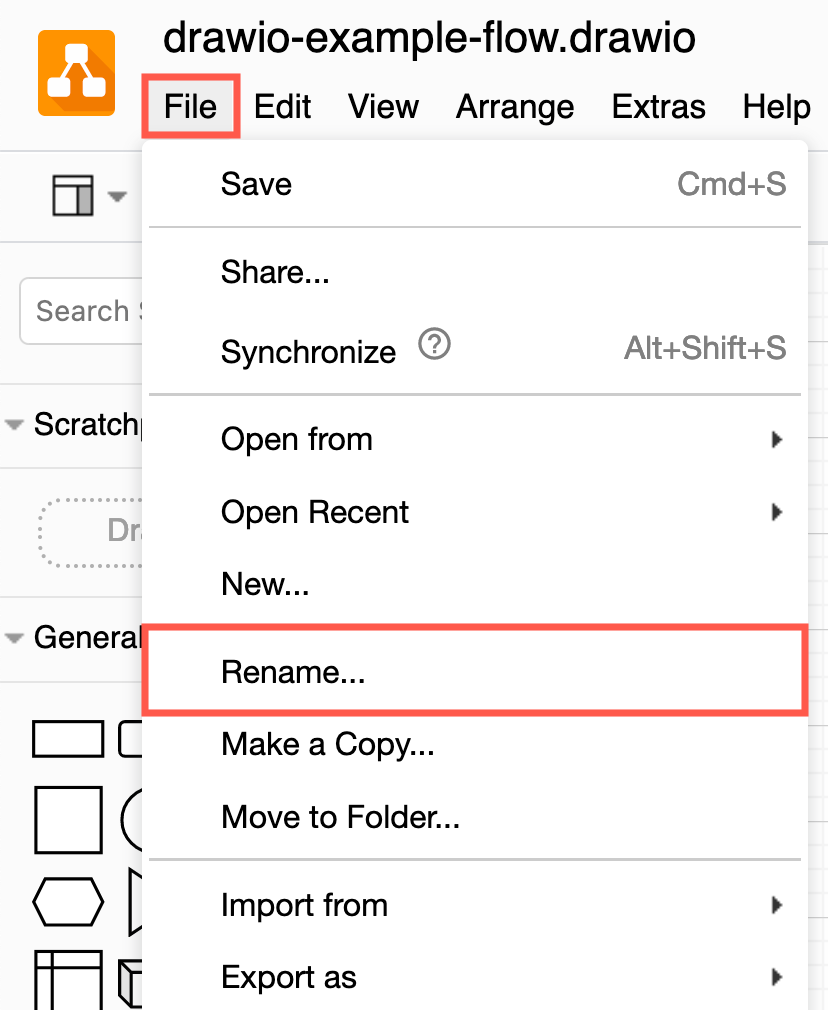Click the Synchronize help question mark icon
Image resolution: width=828 pixels, height=1010 pixels.
[434, 345]
